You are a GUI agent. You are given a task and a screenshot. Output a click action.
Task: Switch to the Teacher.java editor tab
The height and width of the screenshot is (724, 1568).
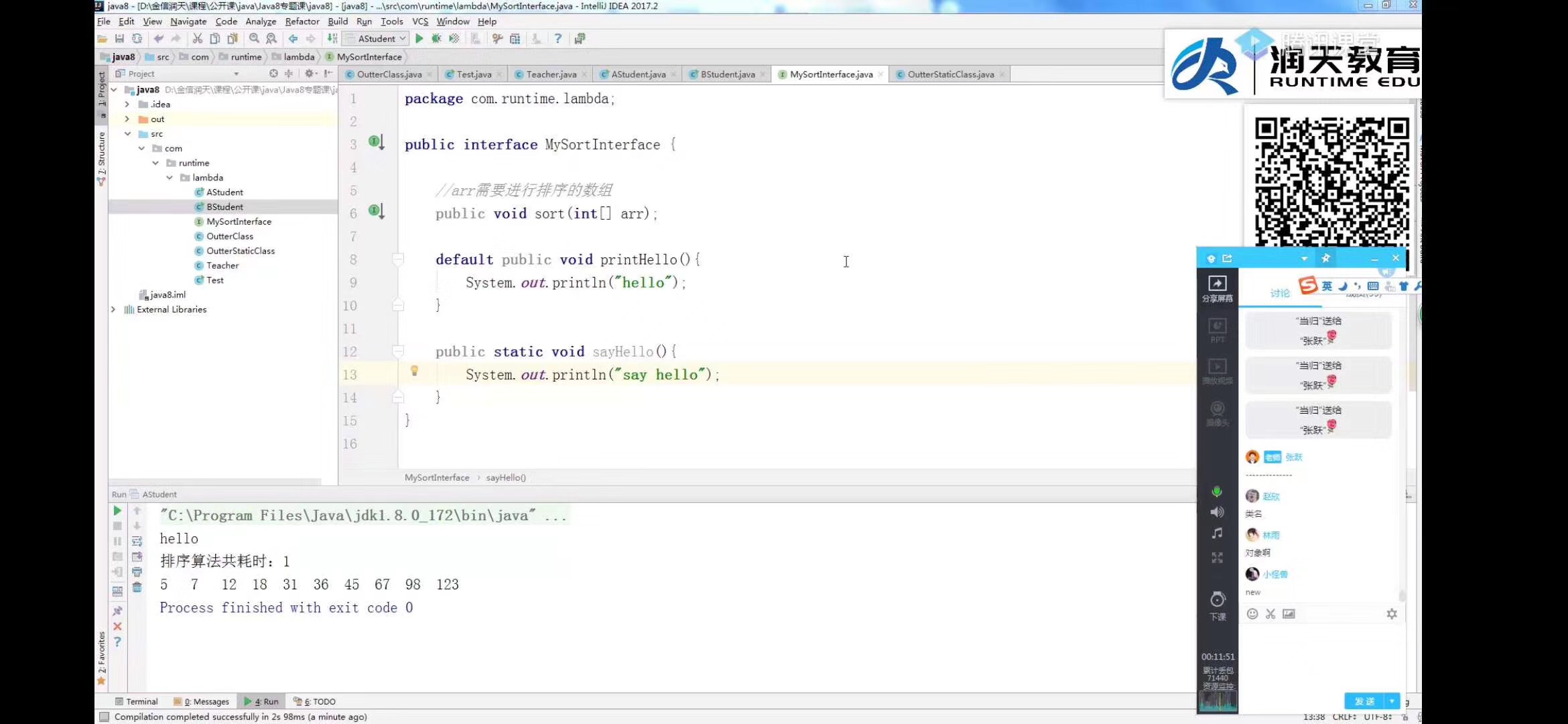point(551,74)
